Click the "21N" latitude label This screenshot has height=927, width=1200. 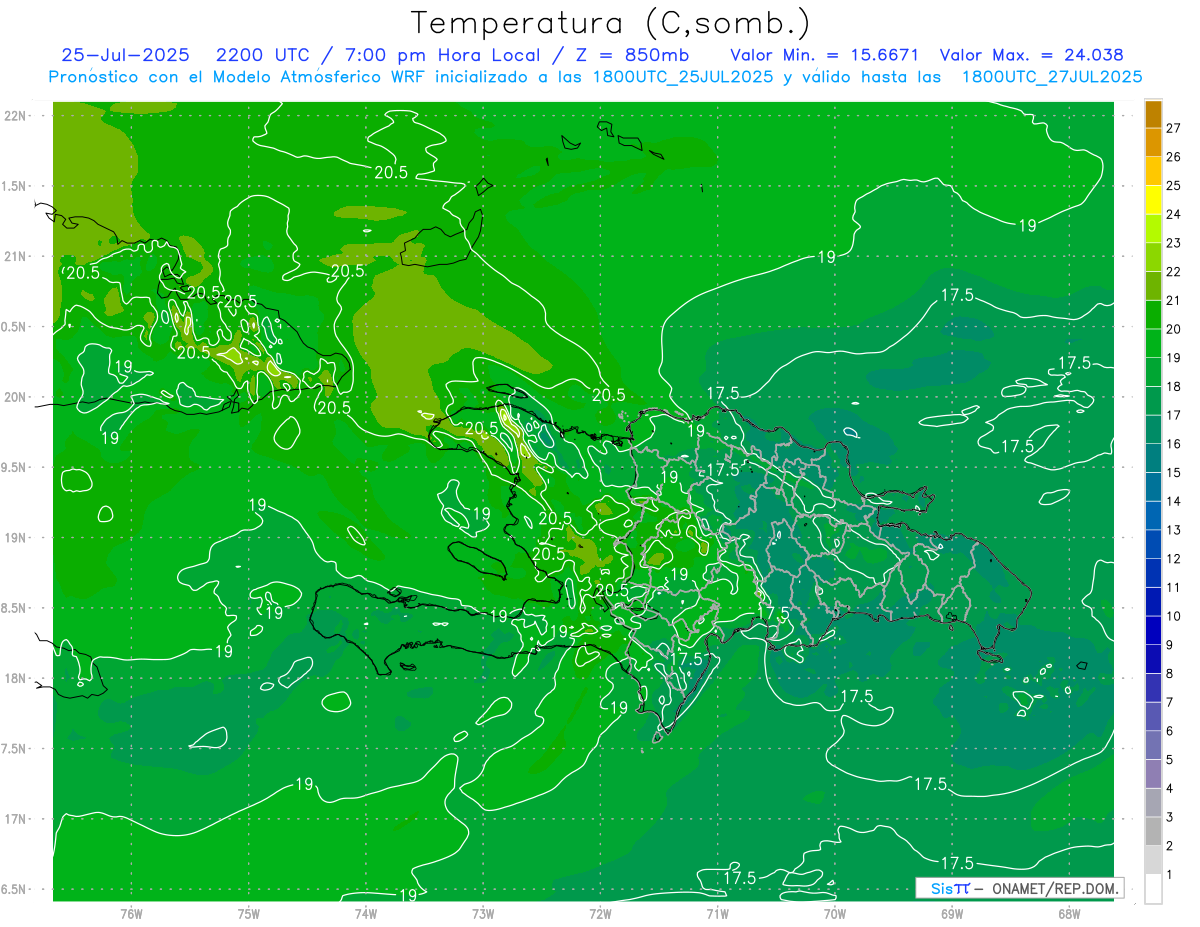click(16, 256)
